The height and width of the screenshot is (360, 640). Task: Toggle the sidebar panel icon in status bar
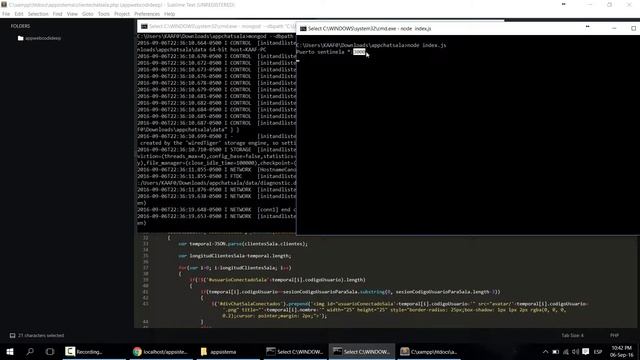click(13, 336)
